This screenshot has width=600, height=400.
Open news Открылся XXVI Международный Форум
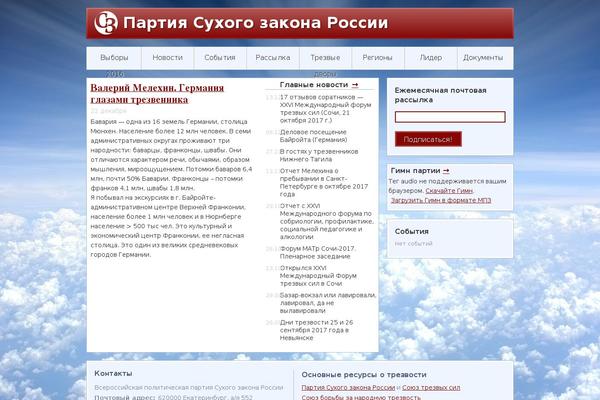click(x=318, y=276)
